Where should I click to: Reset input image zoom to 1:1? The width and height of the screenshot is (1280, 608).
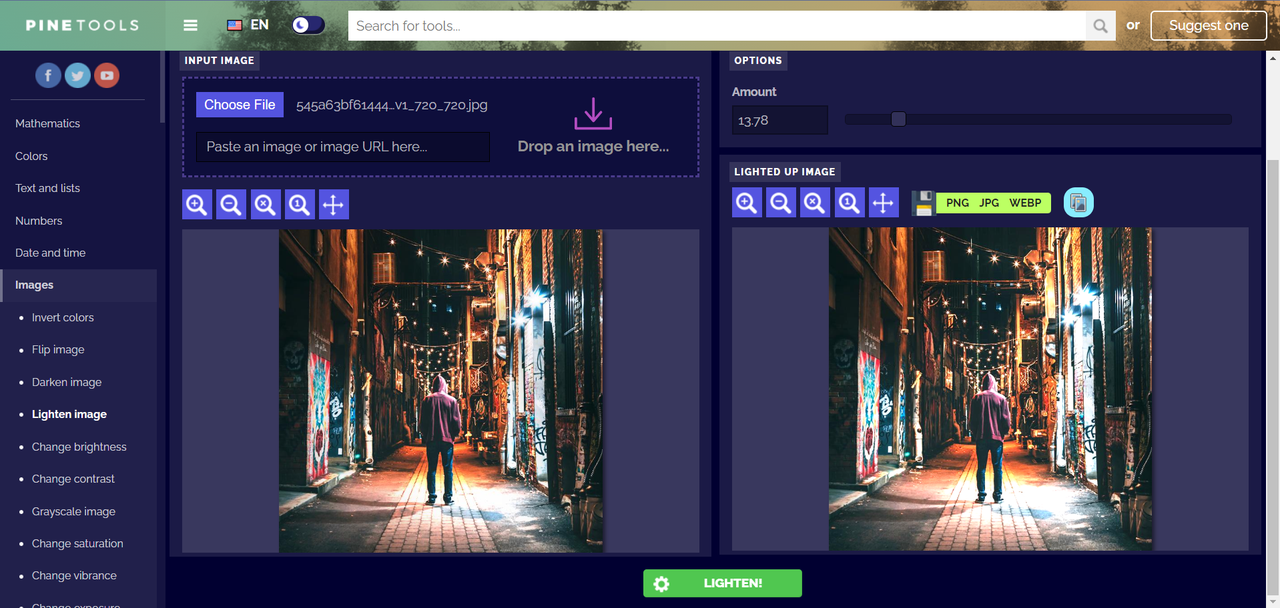tap(299, 205)
